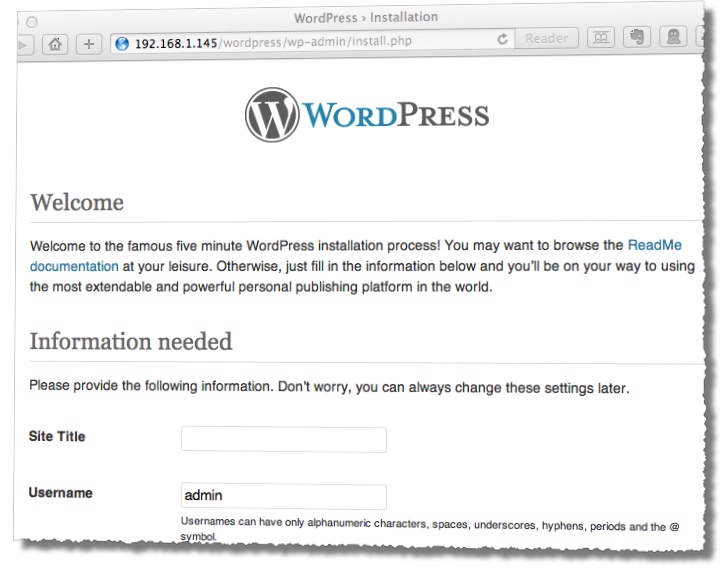The height and width of the screenshot is (569, 724).
Task: Click the Evernote elephant toolbar icon
Action: pyautogui.click(x=637, y=36)
